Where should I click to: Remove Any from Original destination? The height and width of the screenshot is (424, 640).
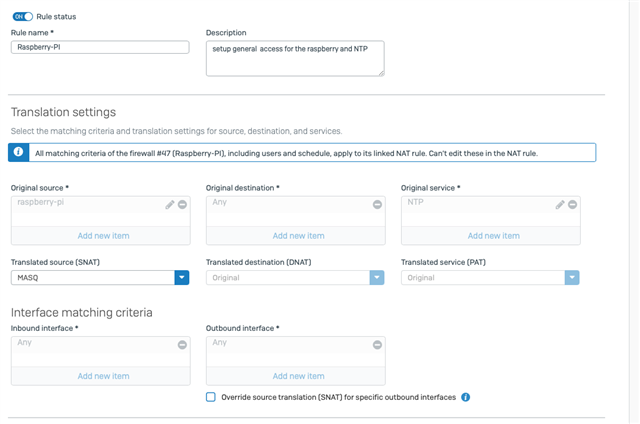[x=378, y=204]
